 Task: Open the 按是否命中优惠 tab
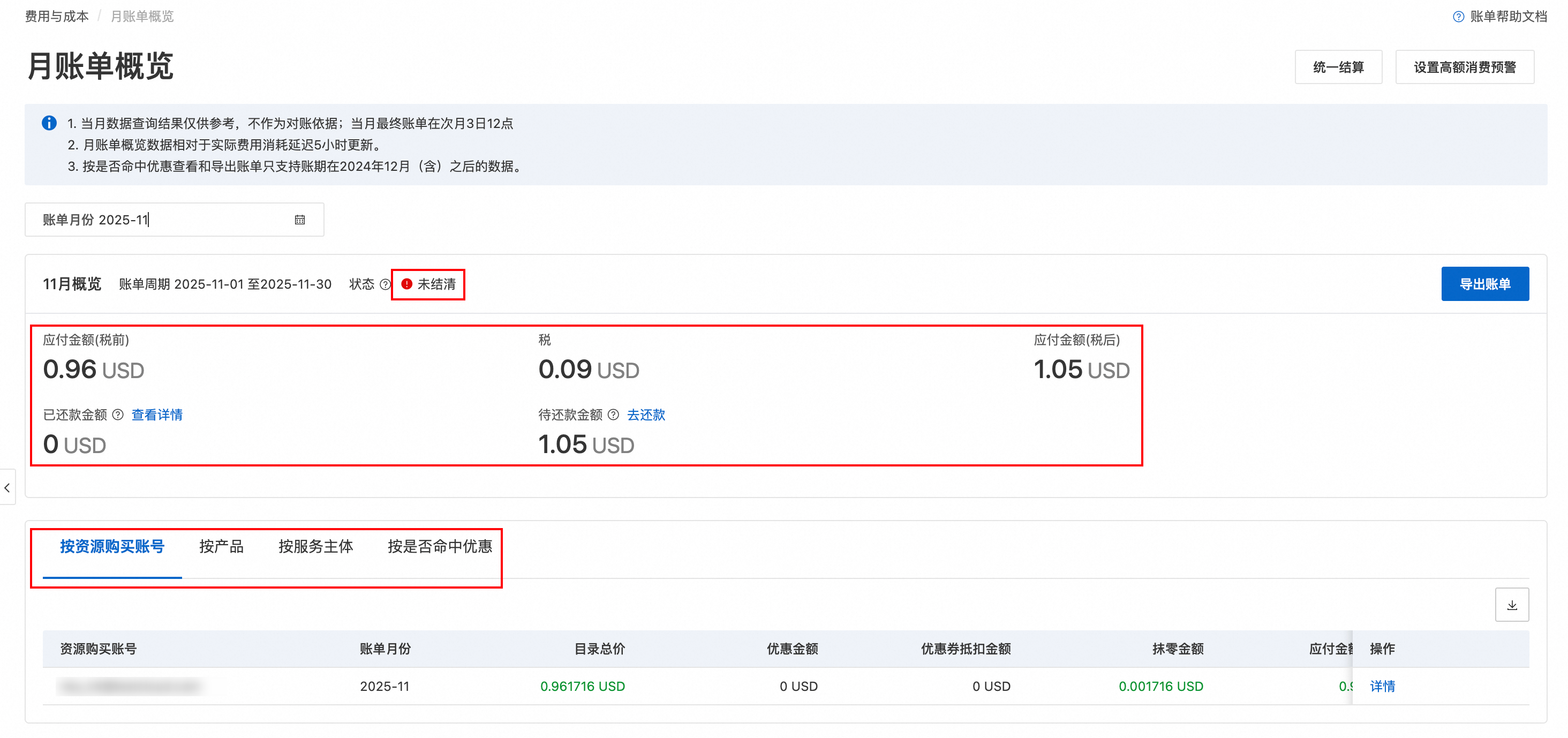[440, 546]
